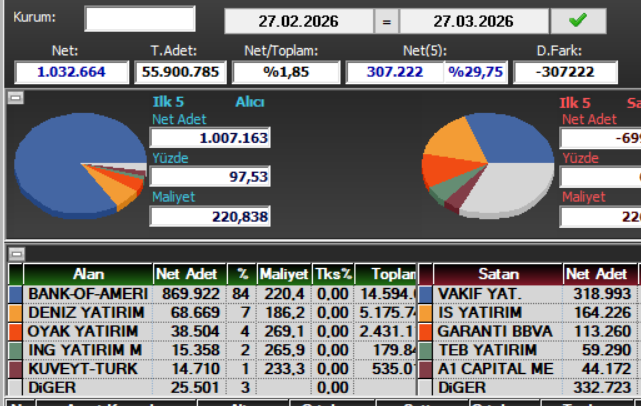This screenshot has width=641, height=406.
Task: Select the OYAK YATIRIM buyer row
Action: pyautogui.click(x=212, y=332)
